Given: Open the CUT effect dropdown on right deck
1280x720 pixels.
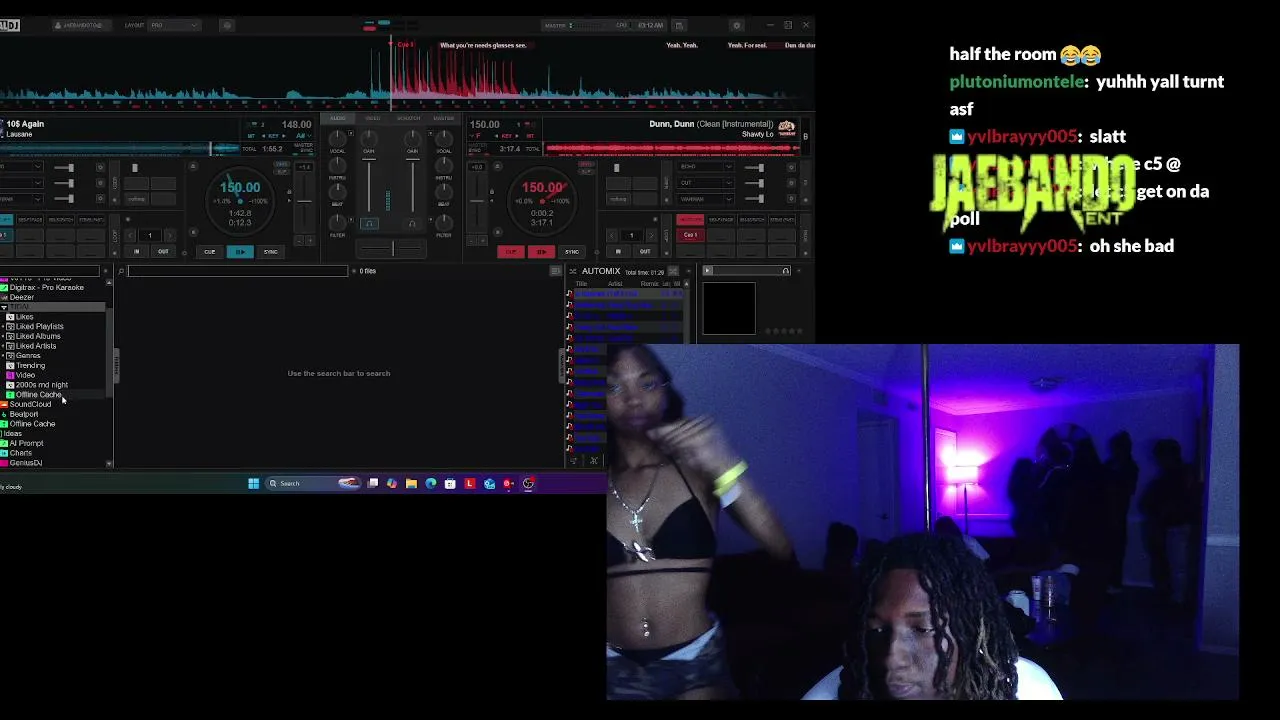Looking at the screenshot, I should click(x=705, y=183).
